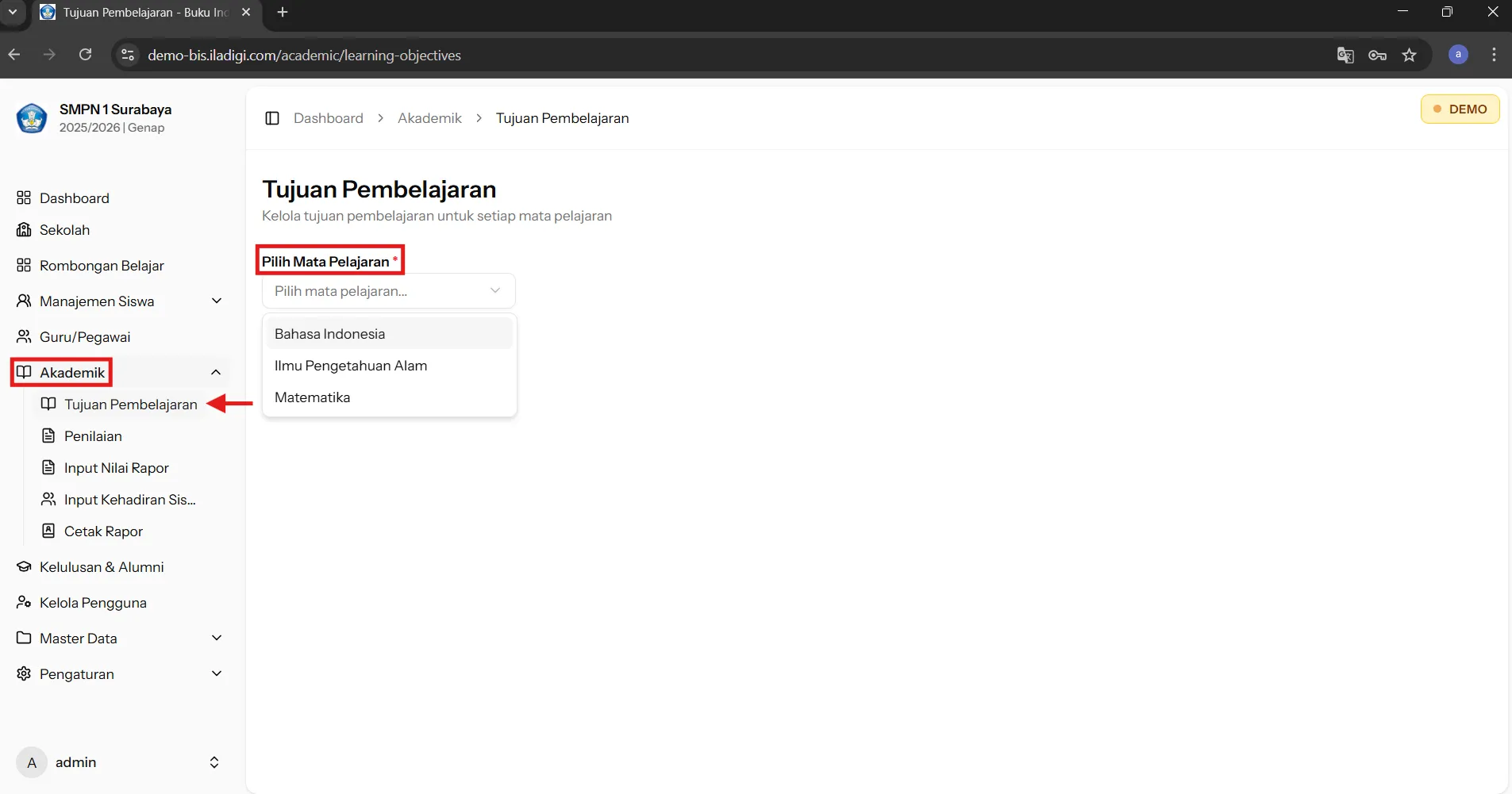1512x794 pixels.
Task: Click the Cetak Rapor print icon
Action: point(48,531)
